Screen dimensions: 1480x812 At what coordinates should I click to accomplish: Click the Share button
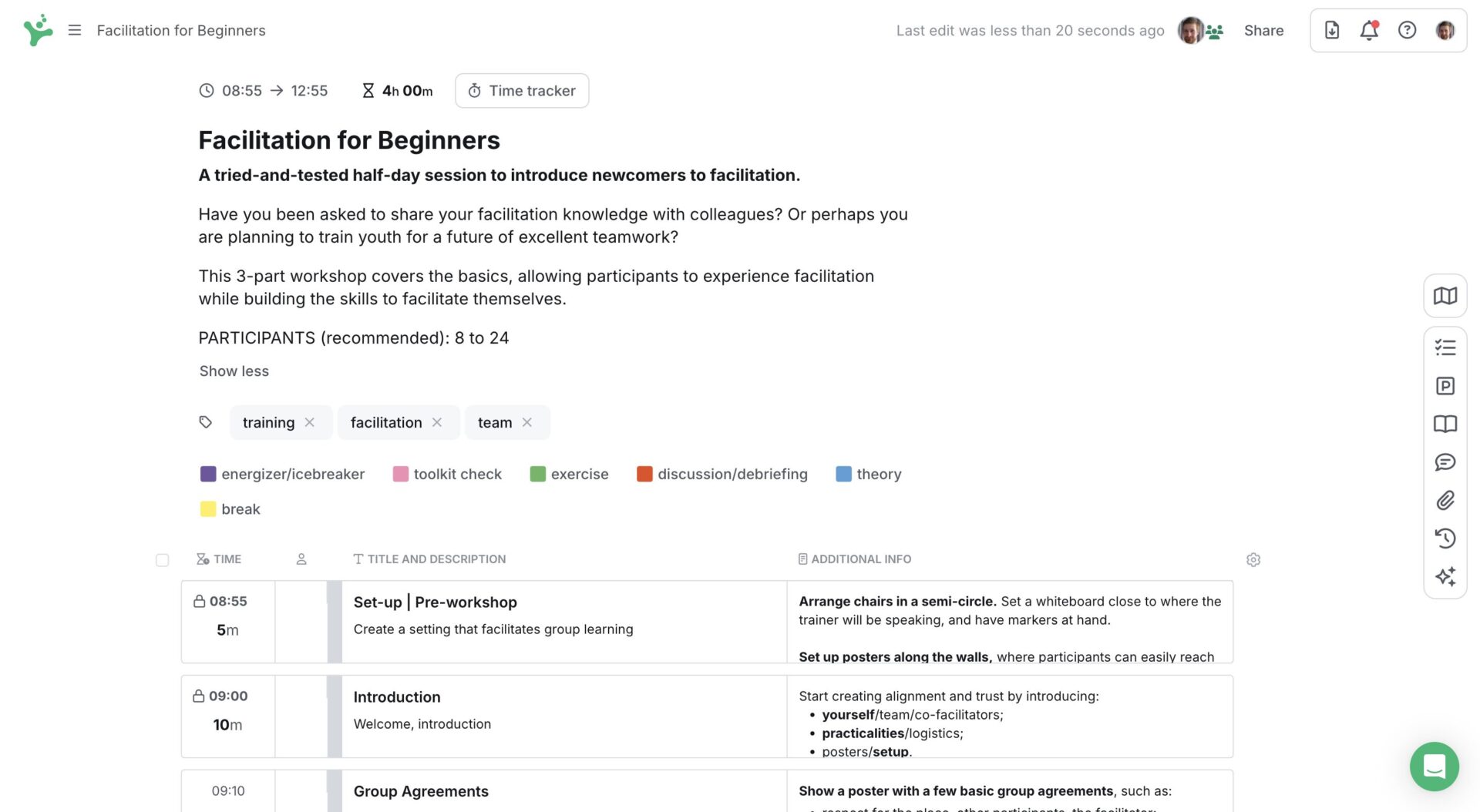click(x=1263, y=30)
